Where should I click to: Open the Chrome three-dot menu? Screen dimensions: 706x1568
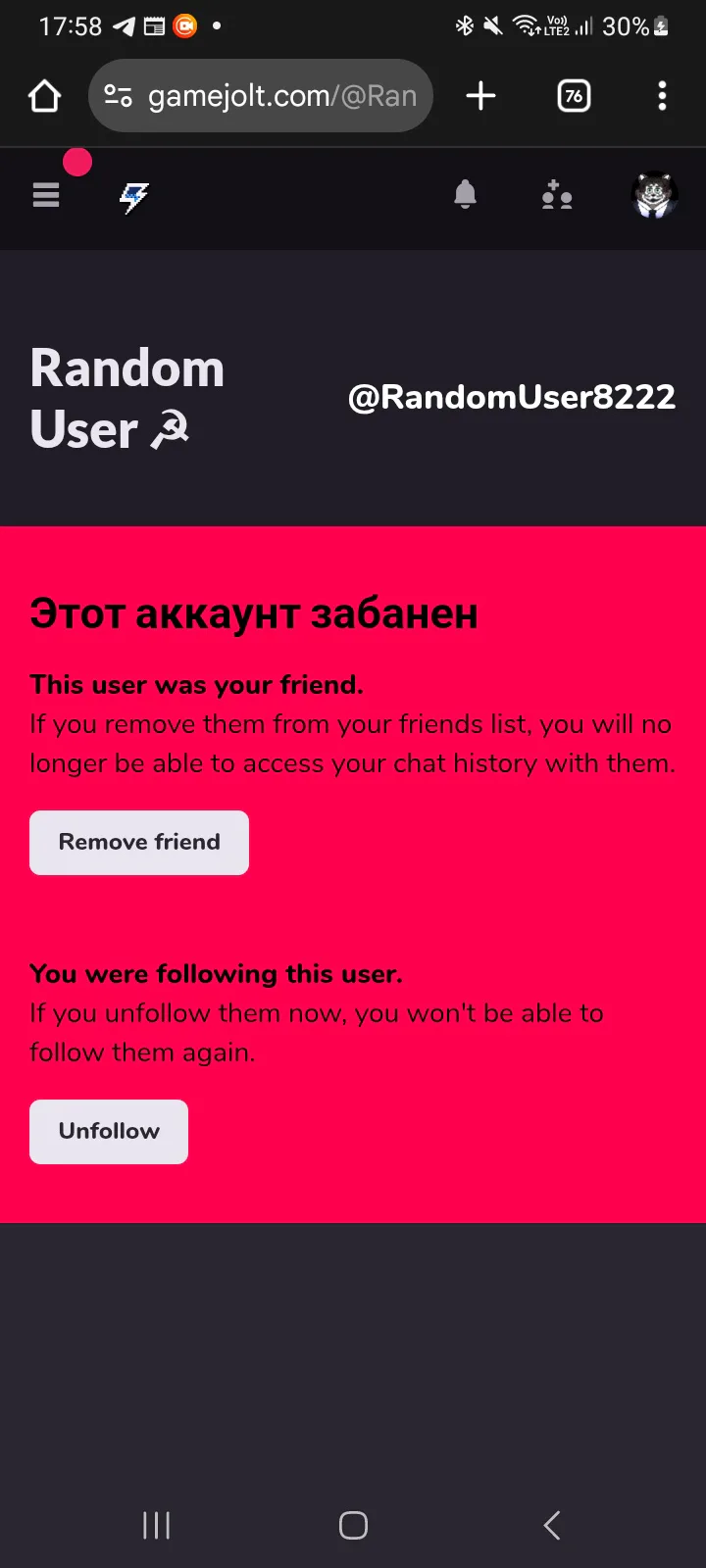coord(662,96)
